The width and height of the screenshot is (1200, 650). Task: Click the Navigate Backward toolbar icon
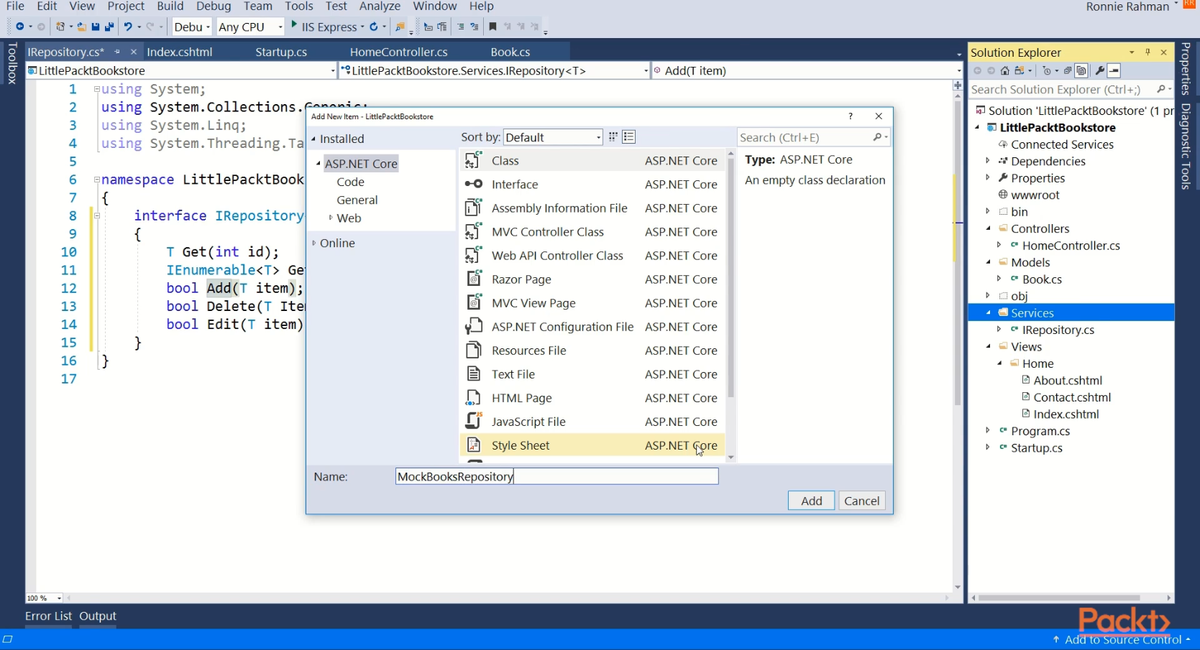pyautogui.click(x=19, y=27)
